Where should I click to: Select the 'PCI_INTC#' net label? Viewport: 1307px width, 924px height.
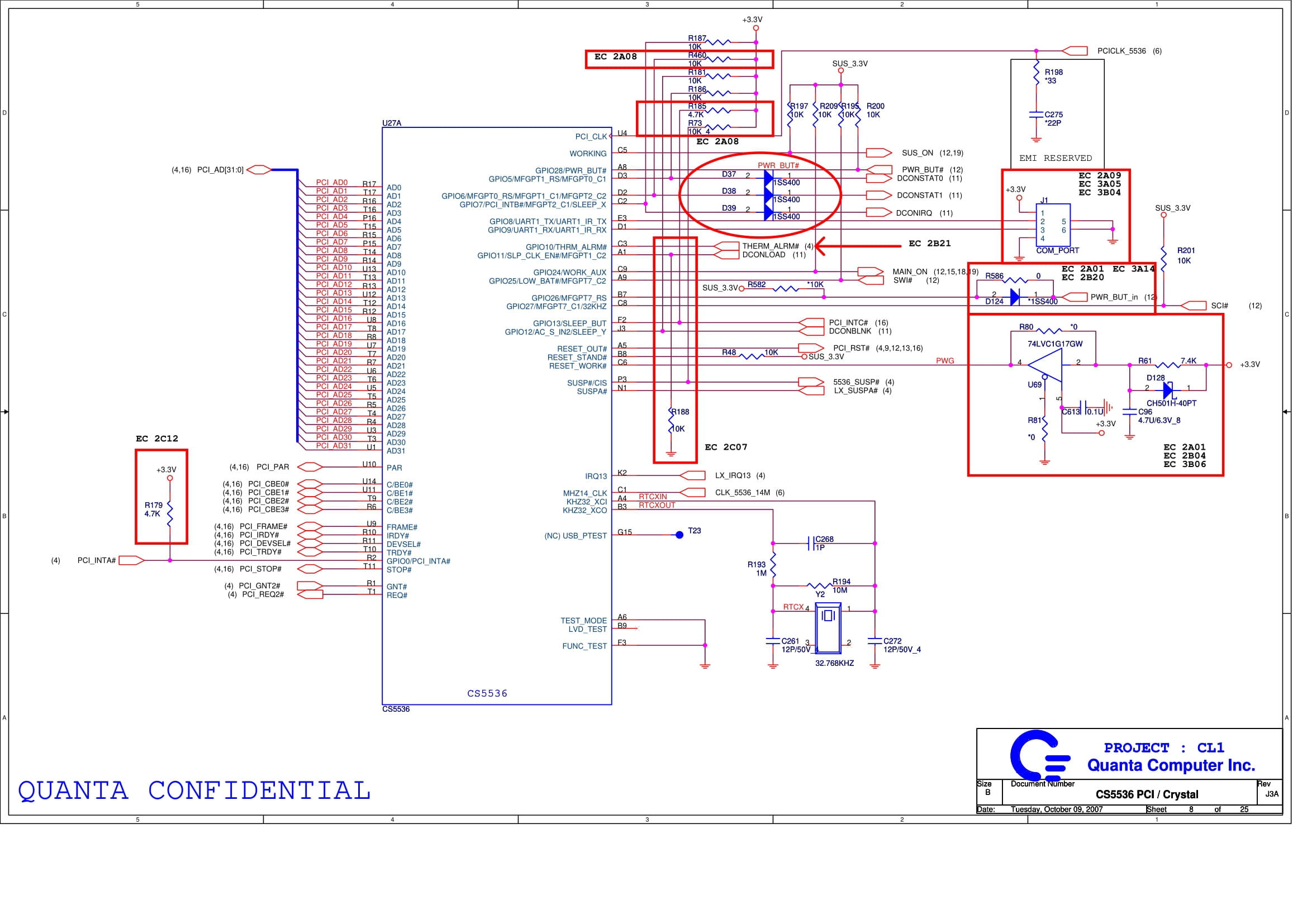(x=848, y=323)
